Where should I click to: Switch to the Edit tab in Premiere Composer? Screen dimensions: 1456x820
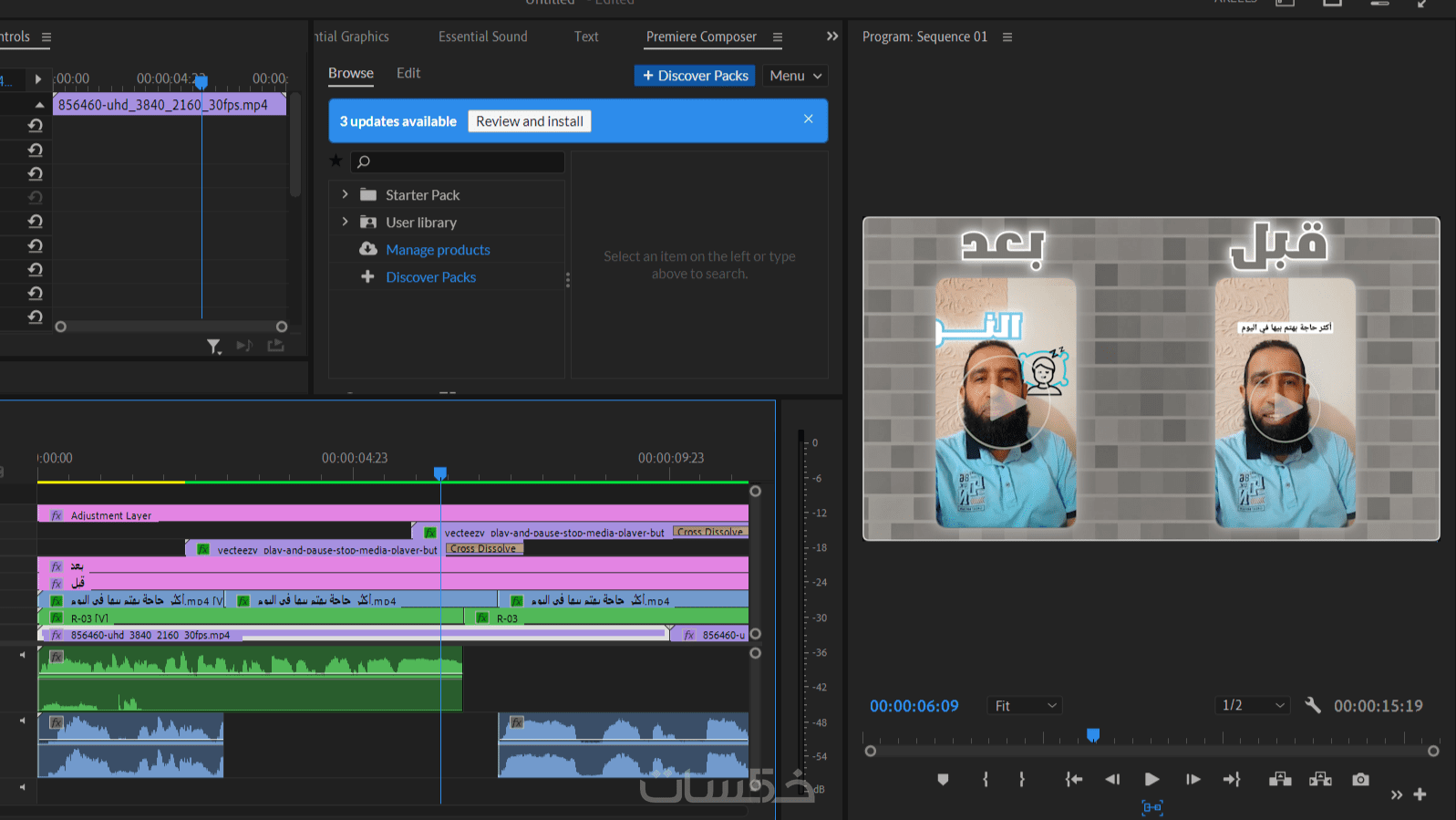(408, 73)
